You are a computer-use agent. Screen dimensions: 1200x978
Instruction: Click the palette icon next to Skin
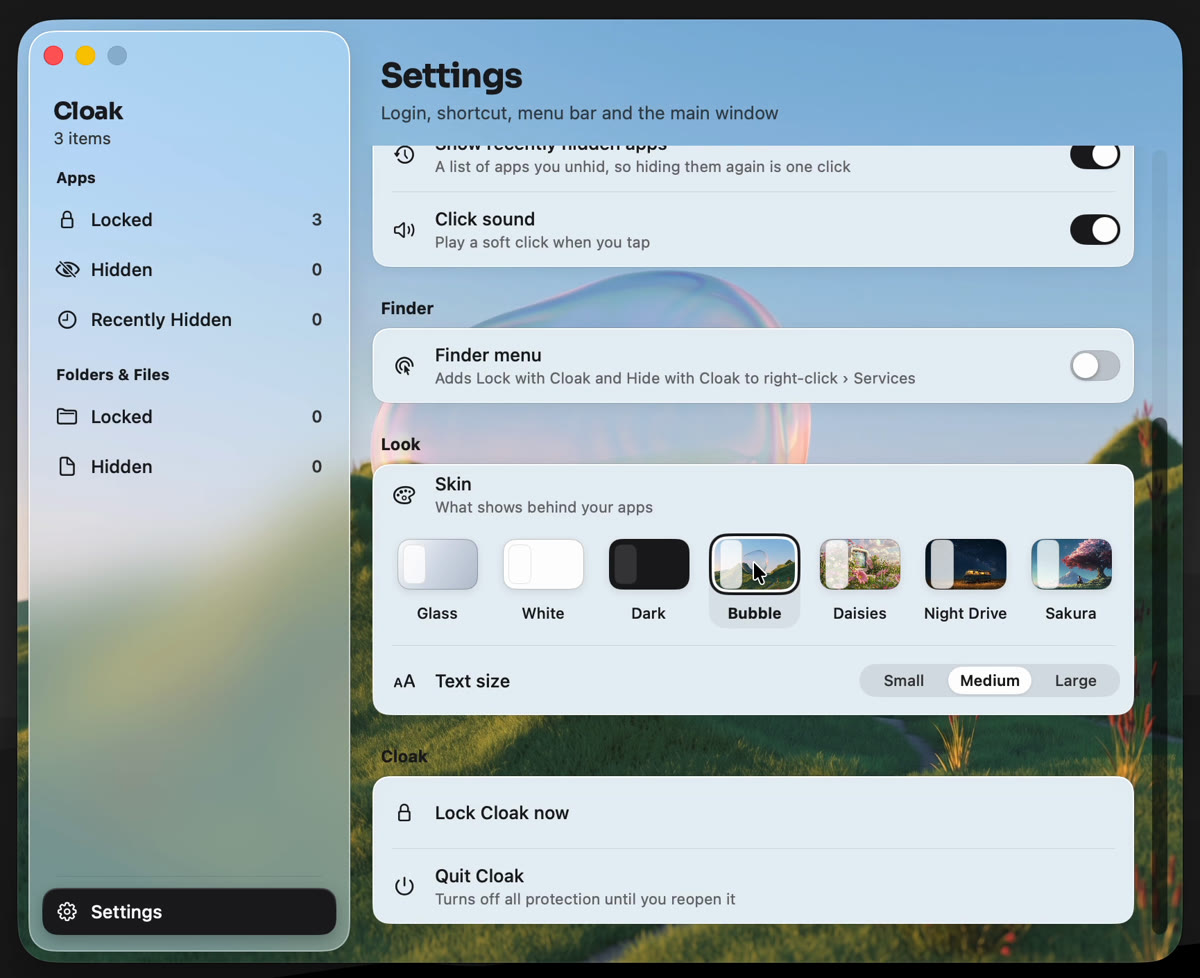coord(404,495)
